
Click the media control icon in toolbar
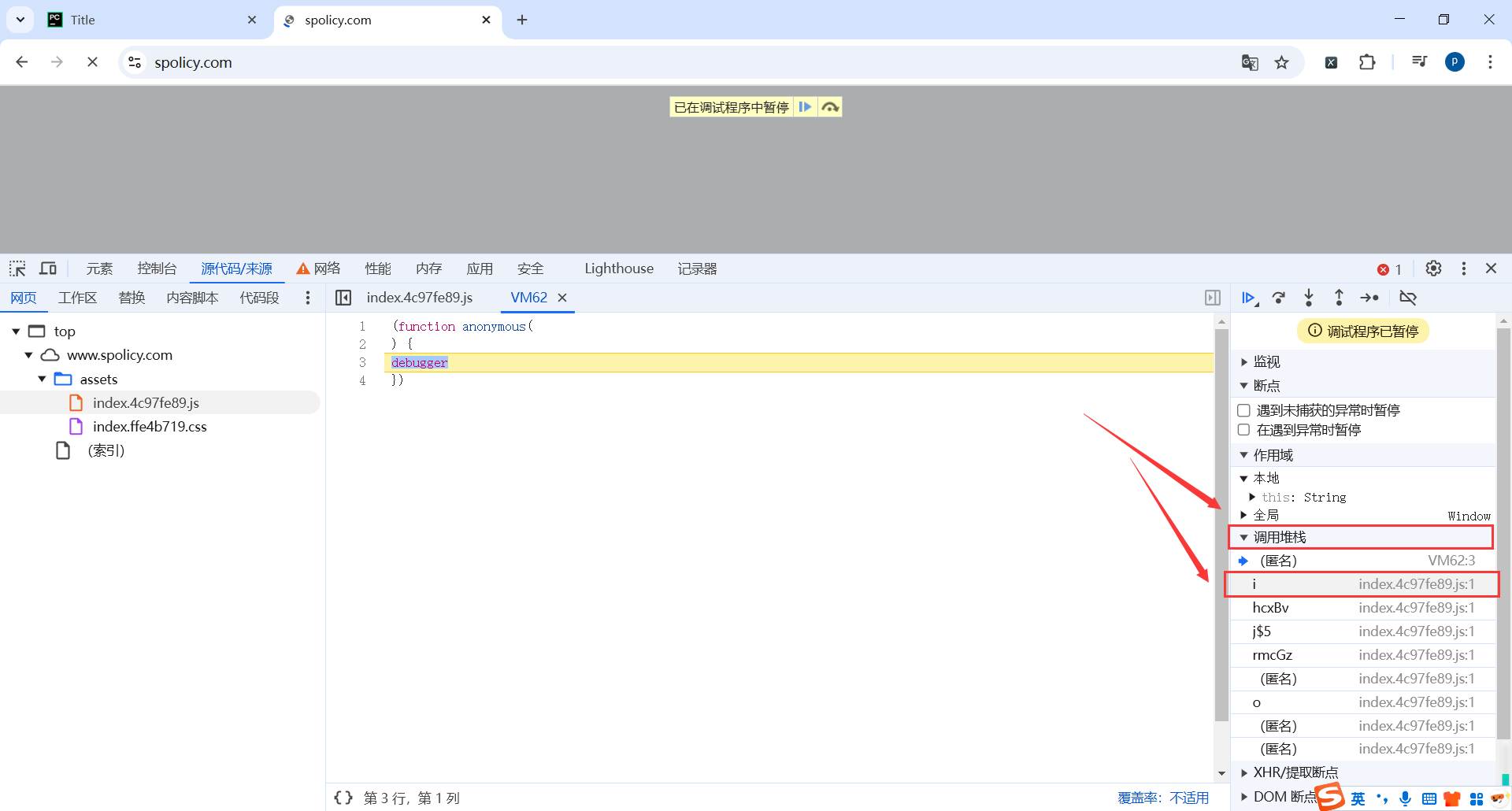click(1419, 61)
